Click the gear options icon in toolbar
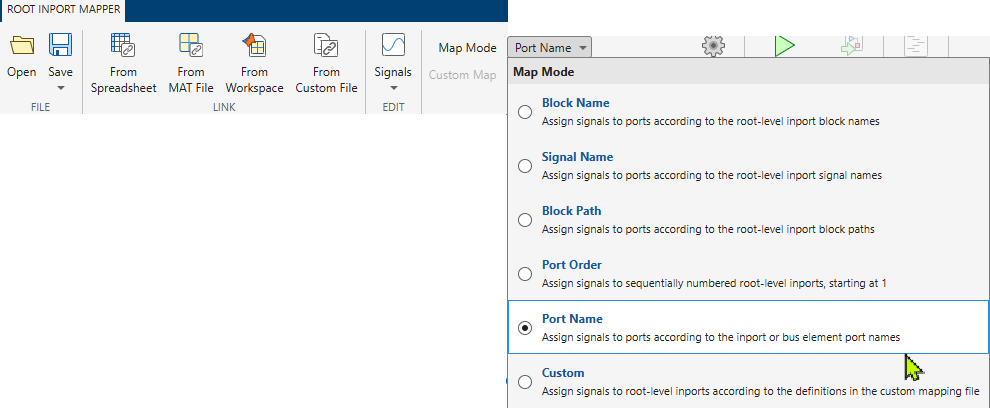Viewport: 990px width, 408px height. [713, 46]
